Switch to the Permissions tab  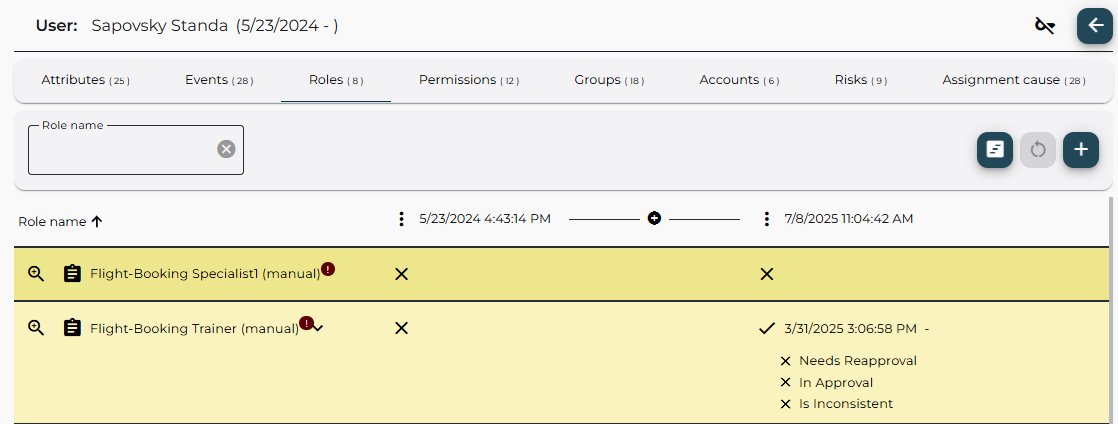[x=468, y=80]
